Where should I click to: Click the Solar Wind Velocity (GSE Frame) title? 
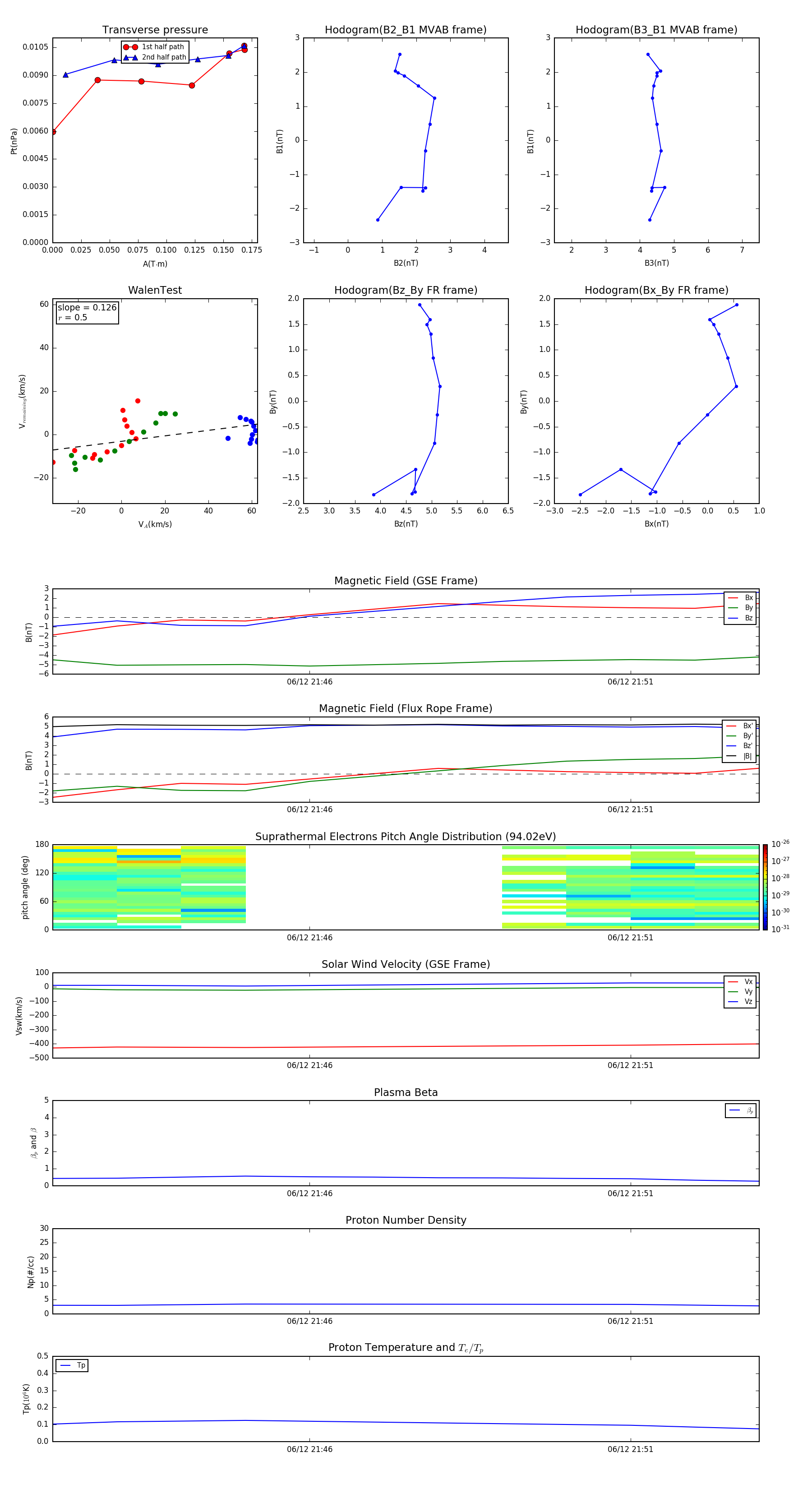406,964
